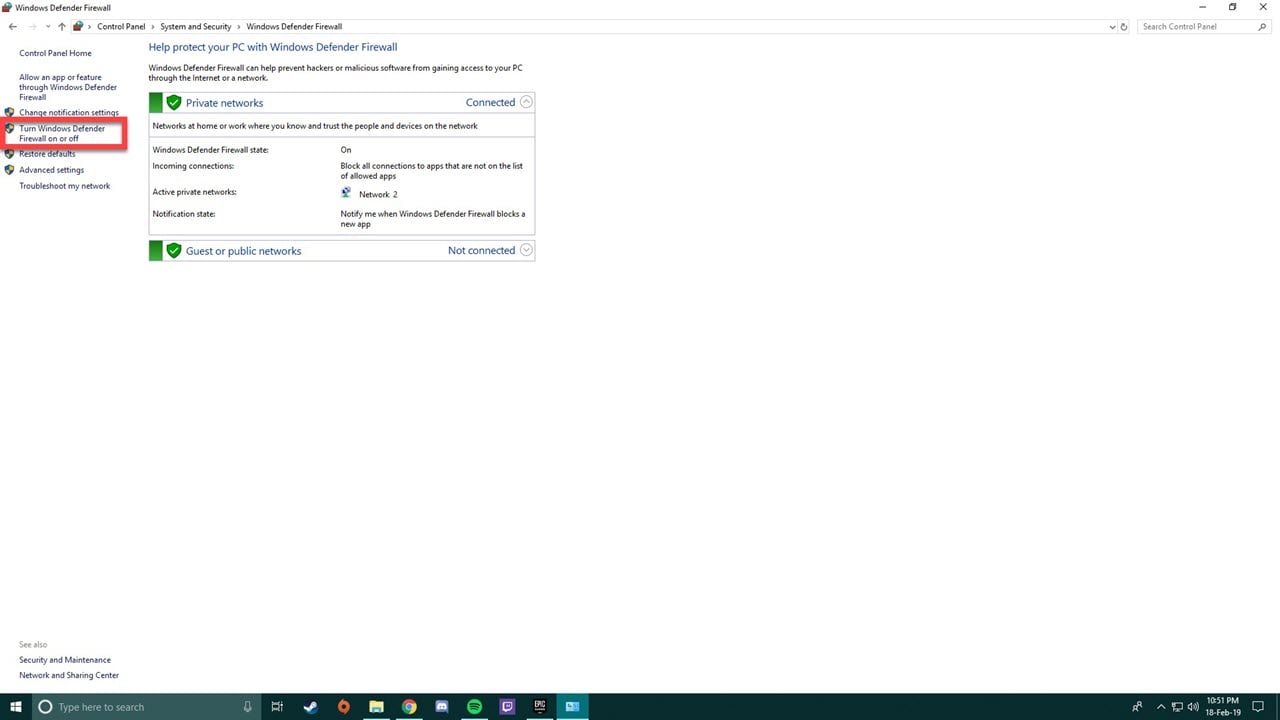
Task: Open Allow an app or feature link
Action: 68,87
